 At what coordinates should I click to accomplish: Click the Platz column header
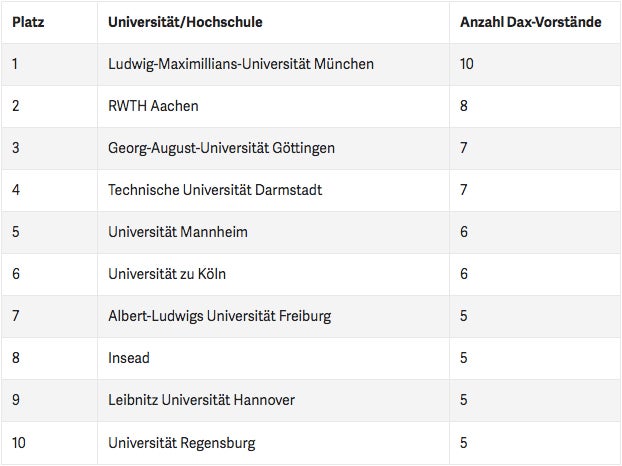(28, 22)
